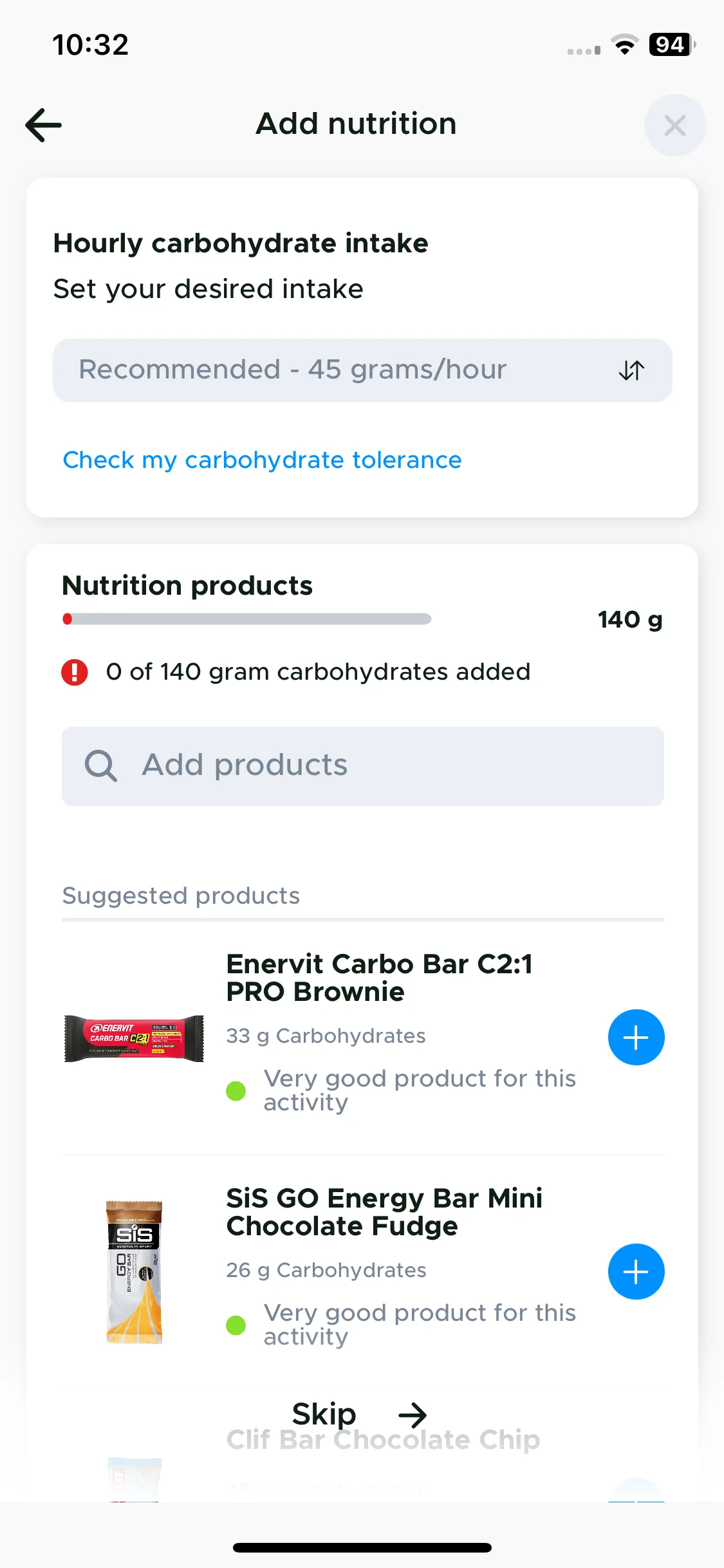
Task: Open the SiS GO Energy Bar image
Action: pos(134,1272)
